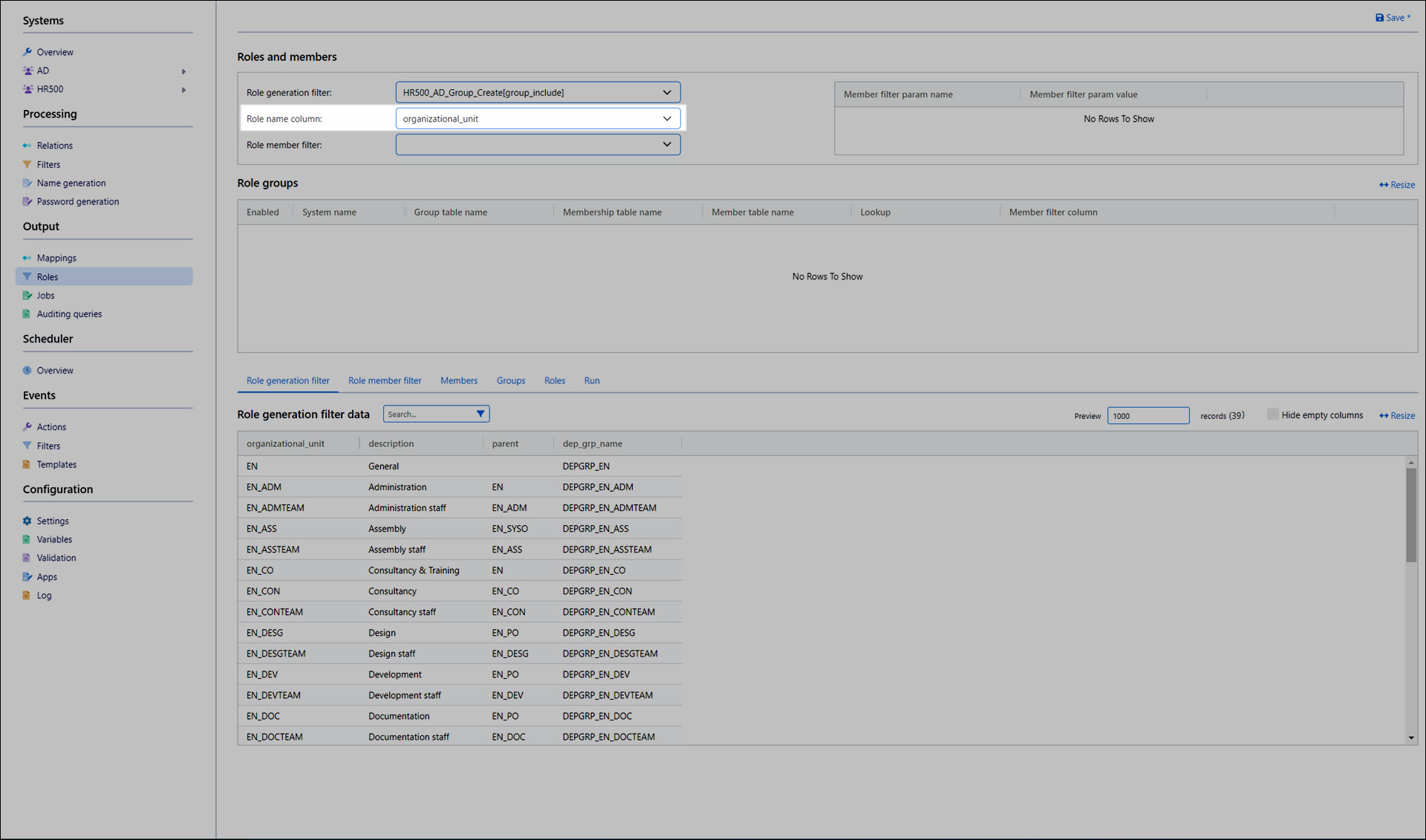Open Password generation item

tap(77, 201)
